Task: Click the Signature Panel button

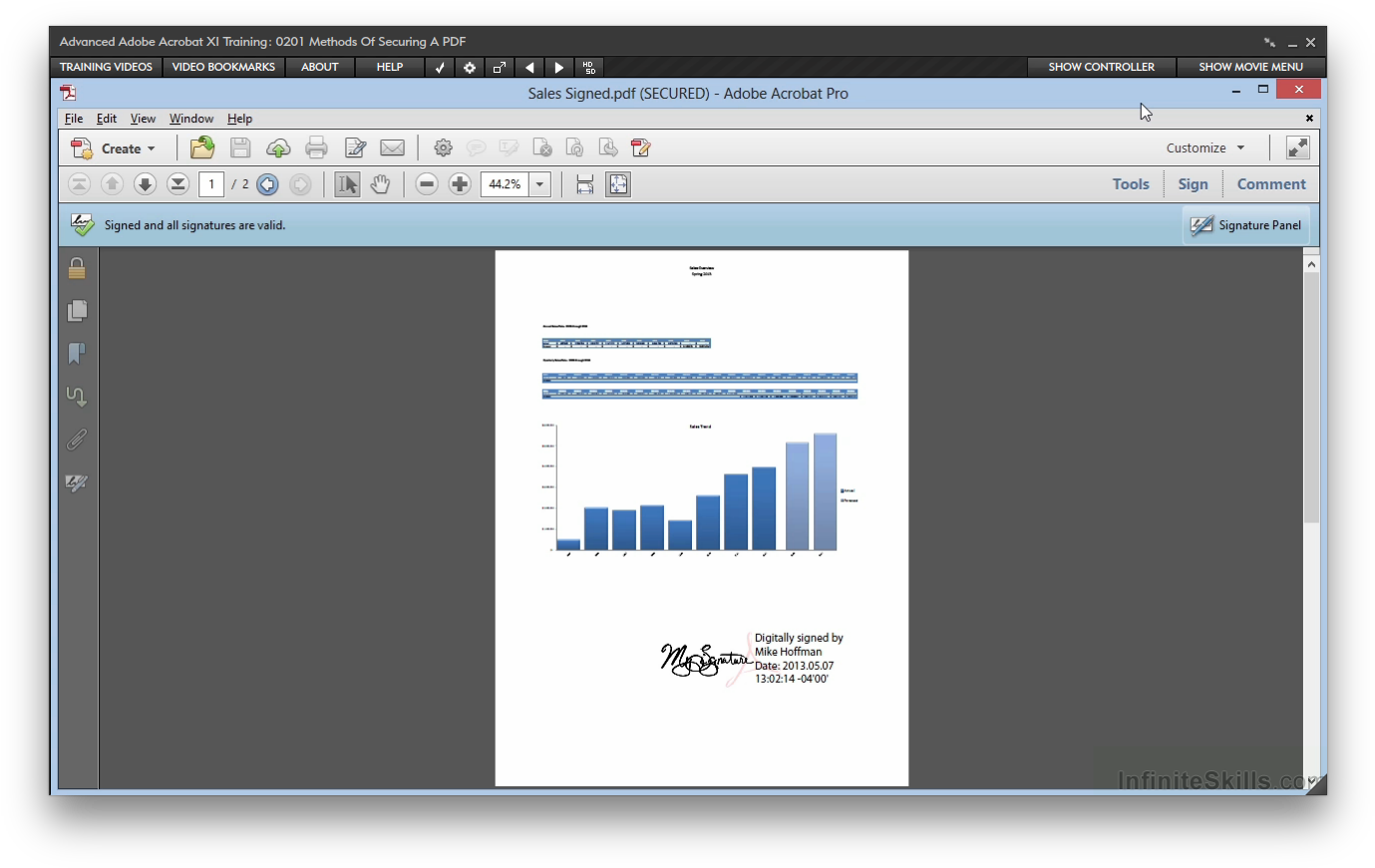Action: (x=1246, y=225)
